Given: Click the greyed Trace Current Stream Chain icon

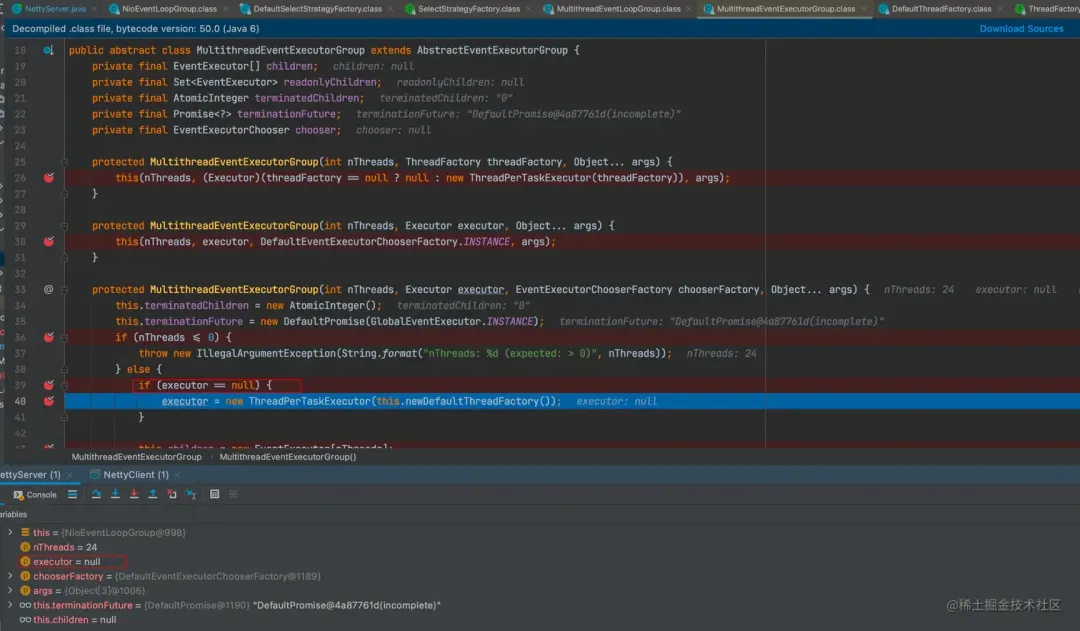Looking at the screenshot, I should (233, 494).
